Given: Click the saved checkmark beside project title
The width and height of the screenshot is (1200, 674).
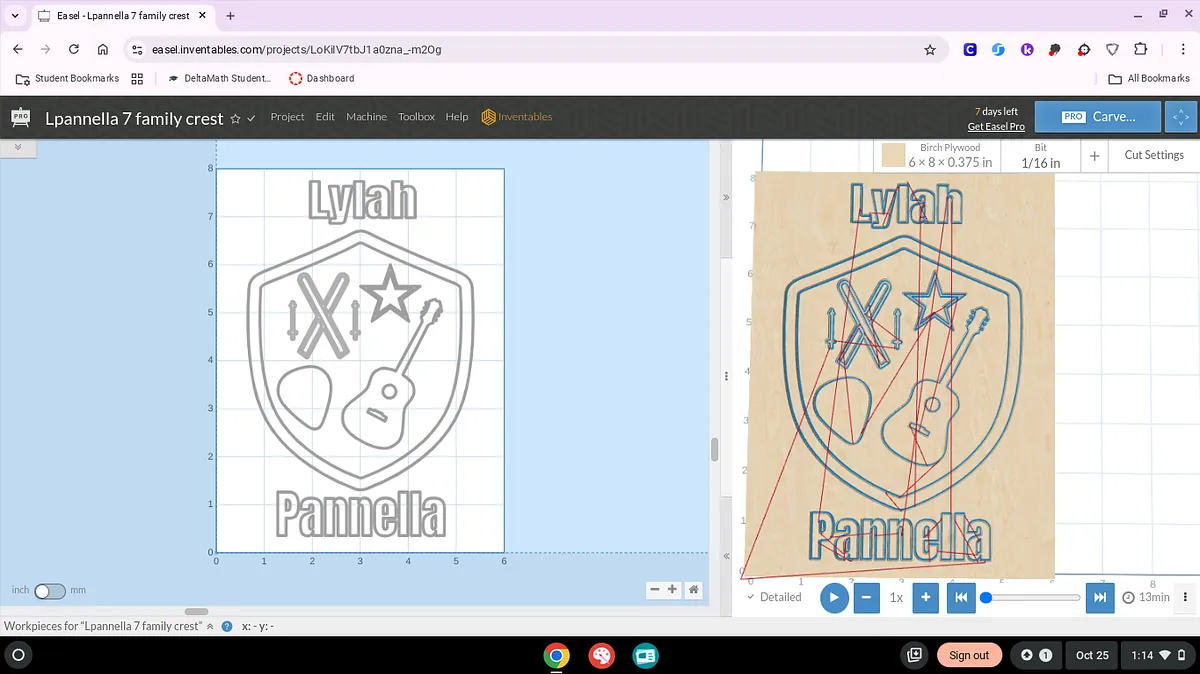Looking at the screenshot, I should click(251, 118).
